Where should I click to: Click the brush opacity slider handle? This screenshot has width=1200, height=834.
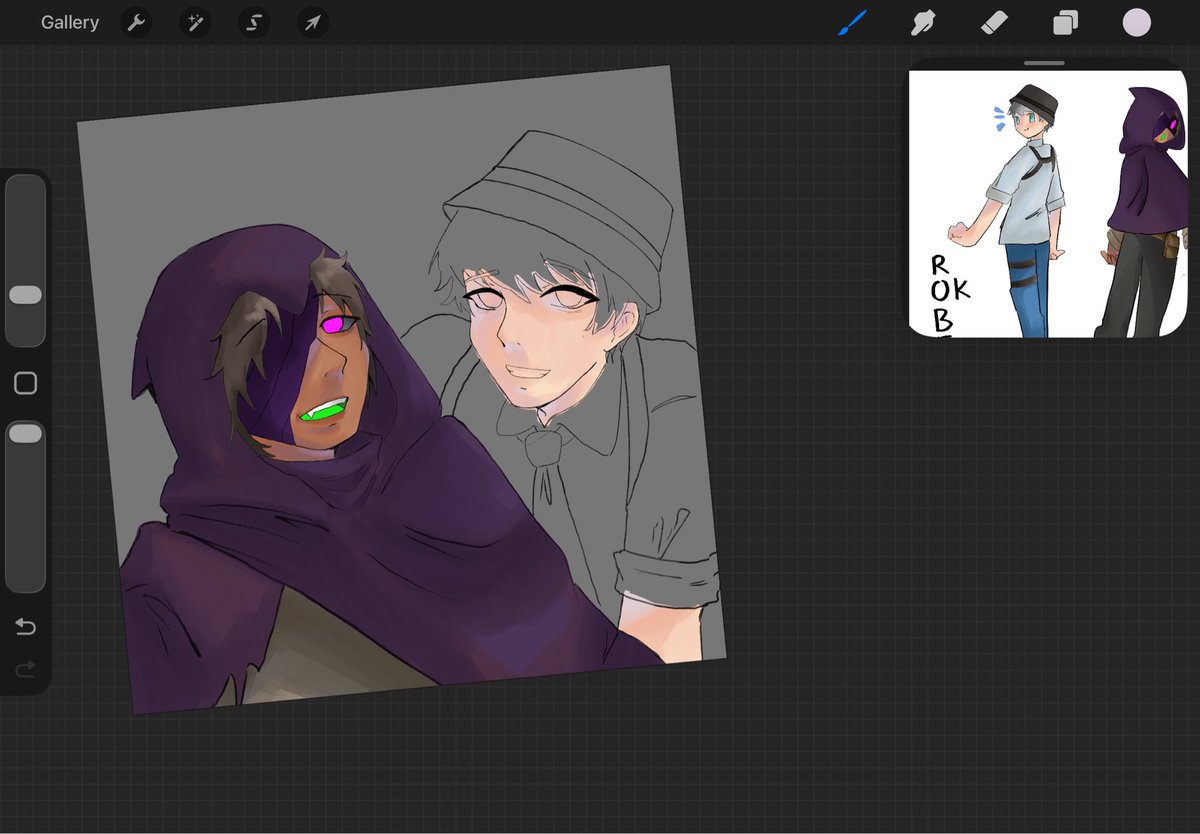point(25,432)
